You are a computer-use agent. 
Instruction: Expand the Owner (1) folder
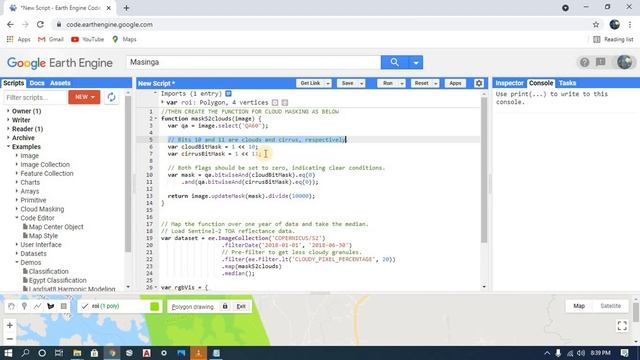point(8,111)
